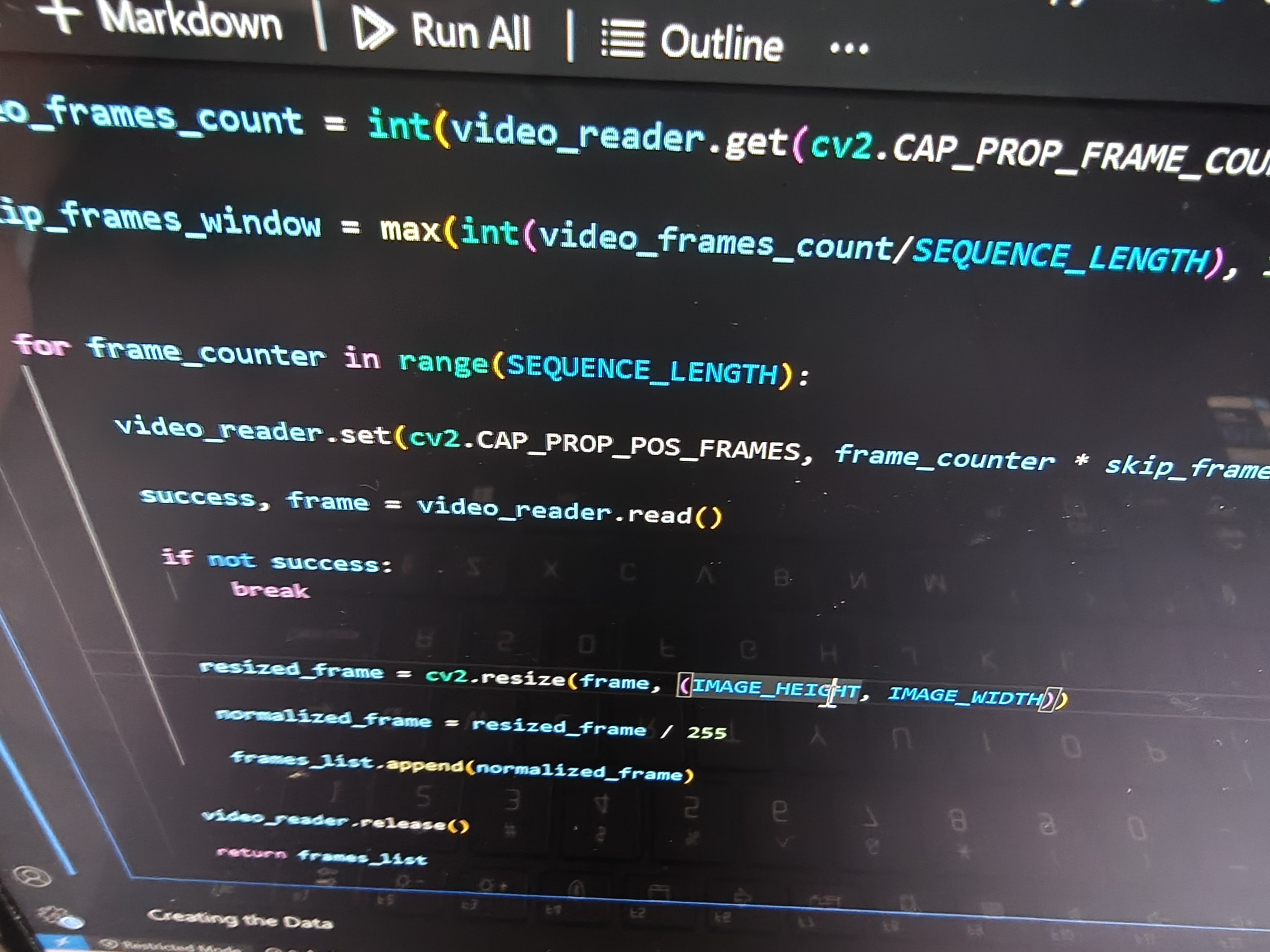Click the highlighted IMAGE_HEIGHT argument
Viewport: 1270px width, 952px height.
(775, 689)
